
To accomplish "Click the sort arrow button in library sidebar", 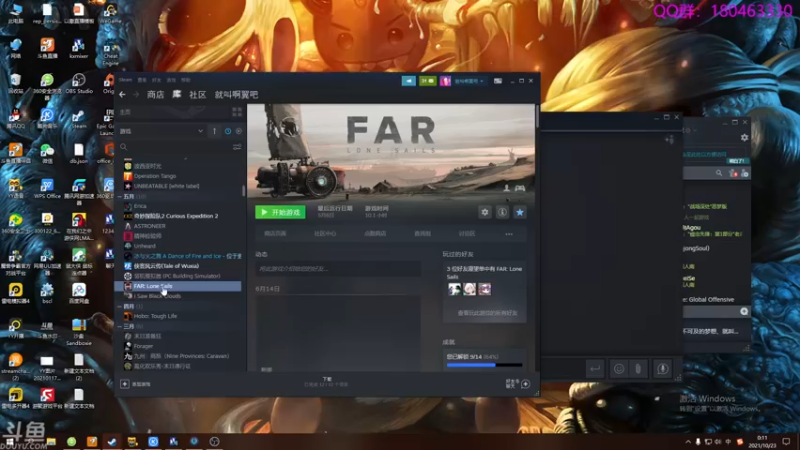I will [x=214, y=131].
